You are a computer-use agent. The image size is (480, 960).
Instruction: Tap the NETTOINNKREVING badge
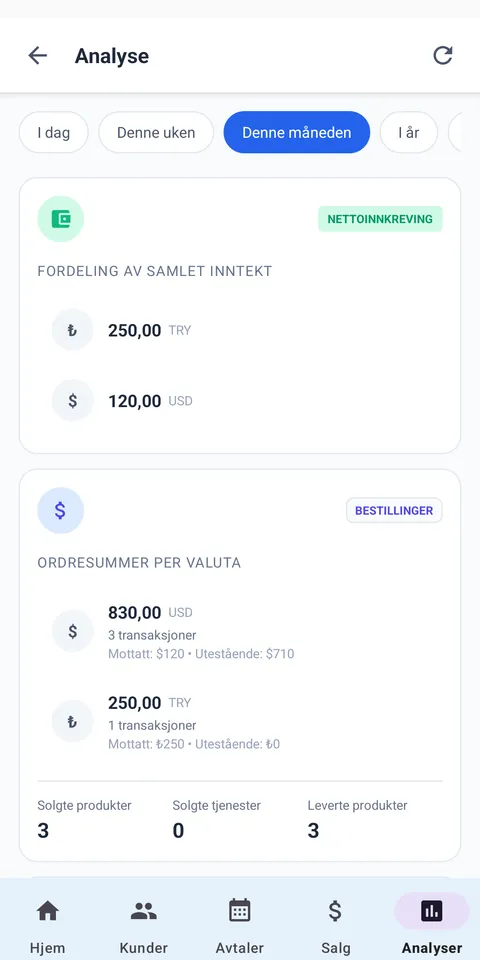point(380,219)
